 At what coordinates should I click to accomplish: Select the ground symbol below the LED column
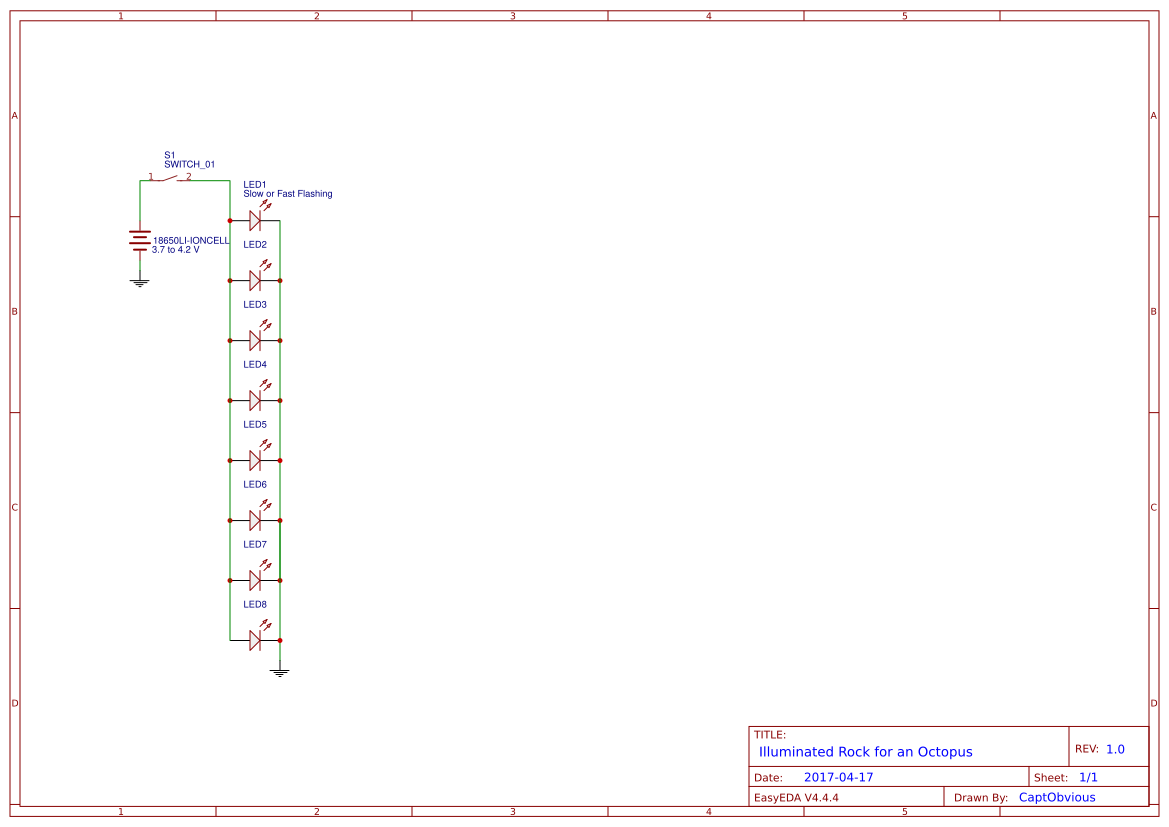(280, 672)
